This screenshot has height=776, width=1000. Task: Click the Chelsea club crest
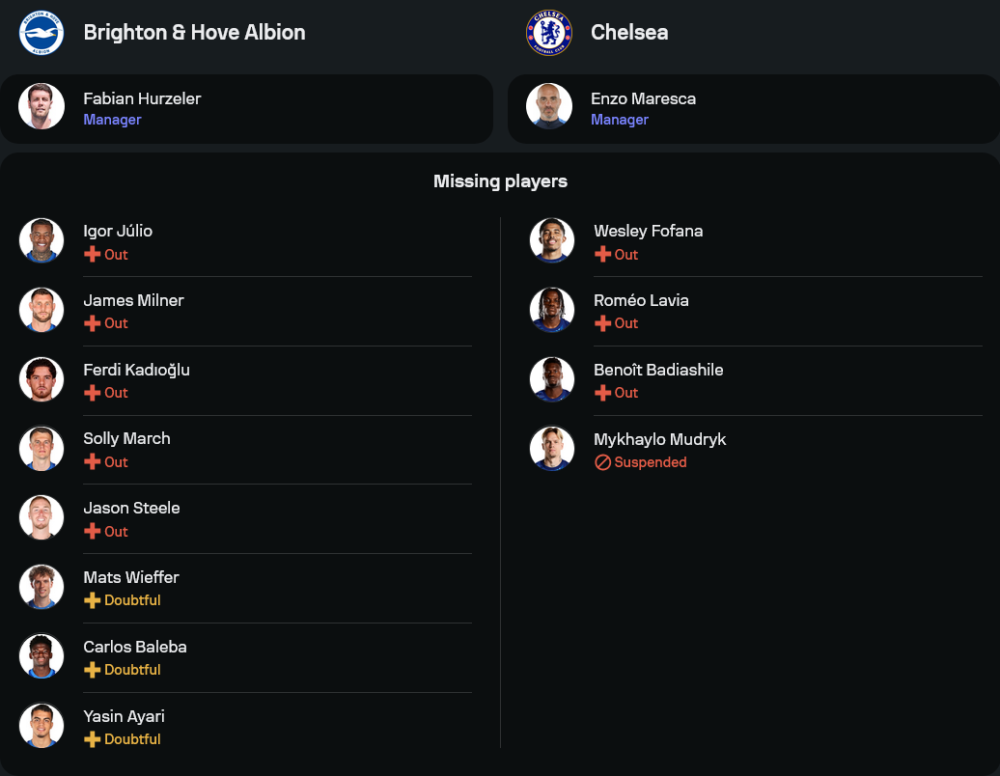(549, 32)
